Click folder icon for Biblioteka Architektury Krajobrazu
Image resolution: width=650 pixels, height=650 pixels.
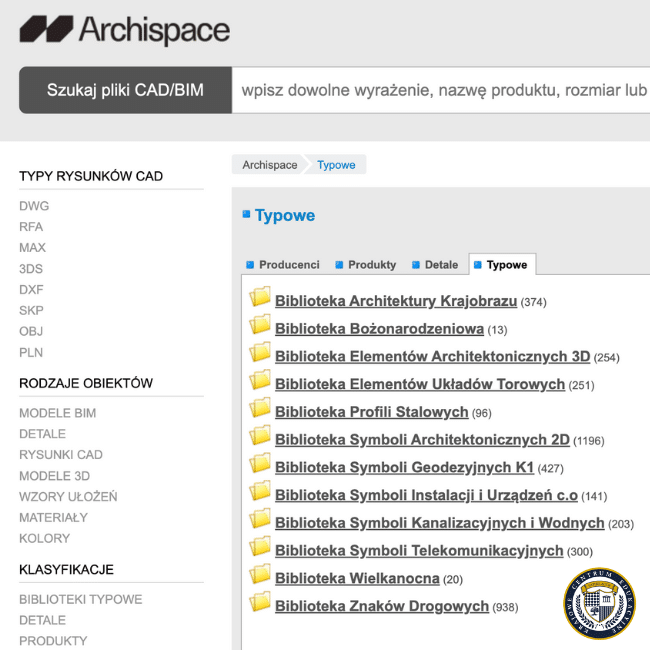pos(260,296)
